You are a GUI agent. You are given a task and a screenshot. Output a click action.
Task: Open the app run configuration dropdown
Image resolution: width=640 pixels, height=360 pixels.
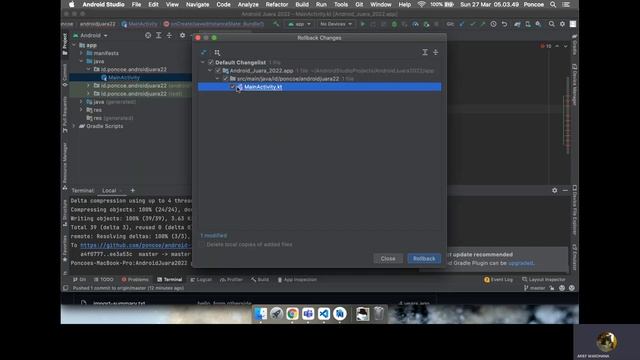pyautogui.click(x=299, y=24)
